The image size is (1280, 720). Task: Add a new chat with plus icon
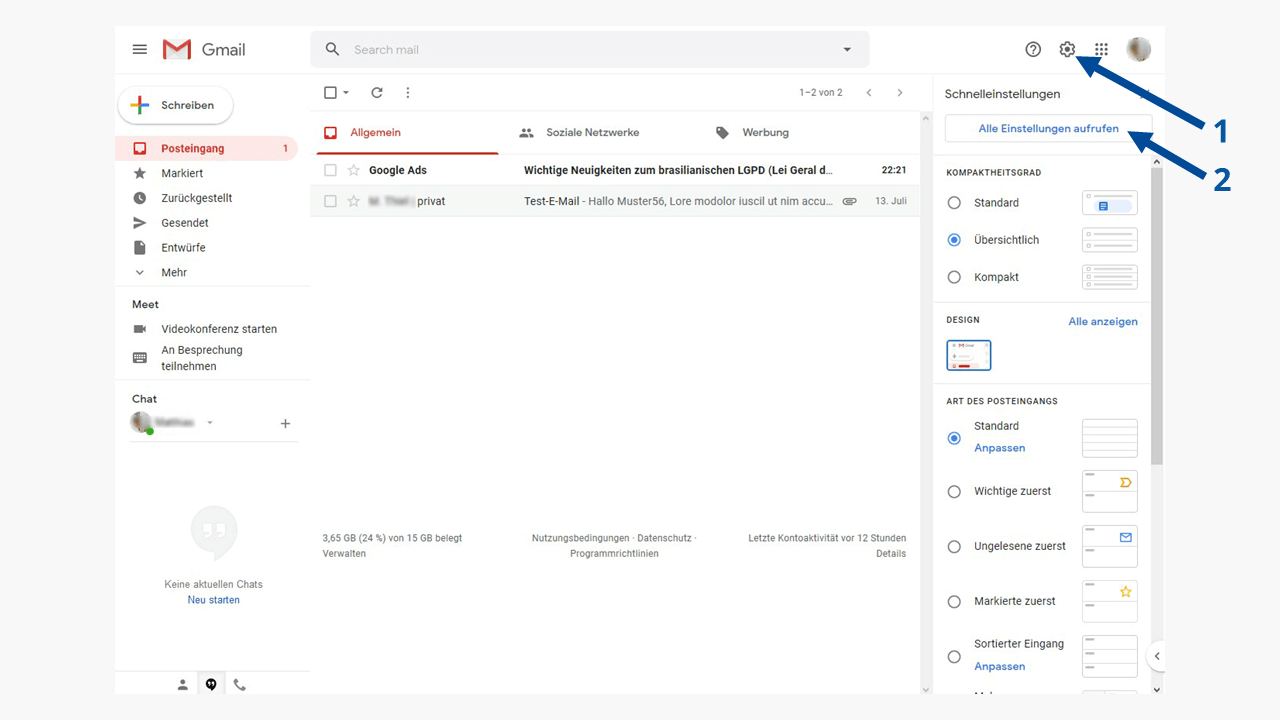(x=285, y=423)
